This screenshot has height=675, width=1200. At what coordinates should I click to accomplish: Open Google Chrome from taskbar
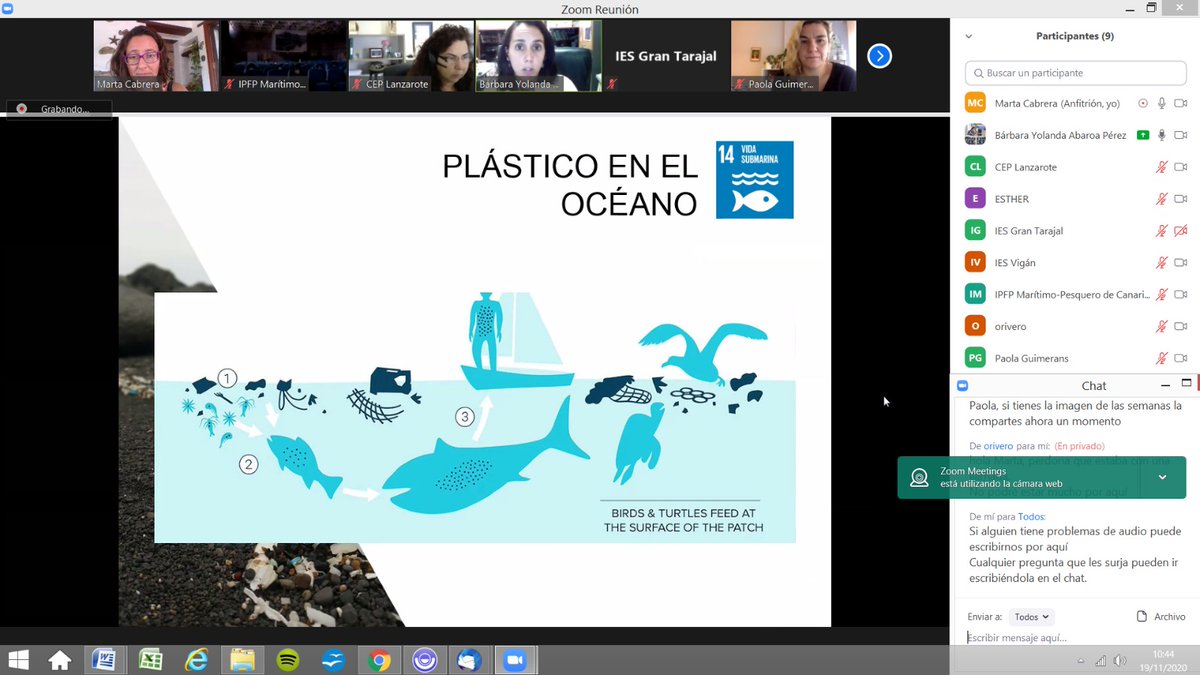(x=378, y=660)
